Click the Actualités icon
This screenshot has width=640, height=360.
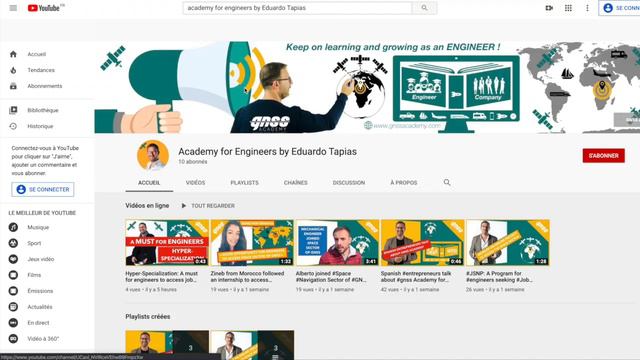pos(13,307)
